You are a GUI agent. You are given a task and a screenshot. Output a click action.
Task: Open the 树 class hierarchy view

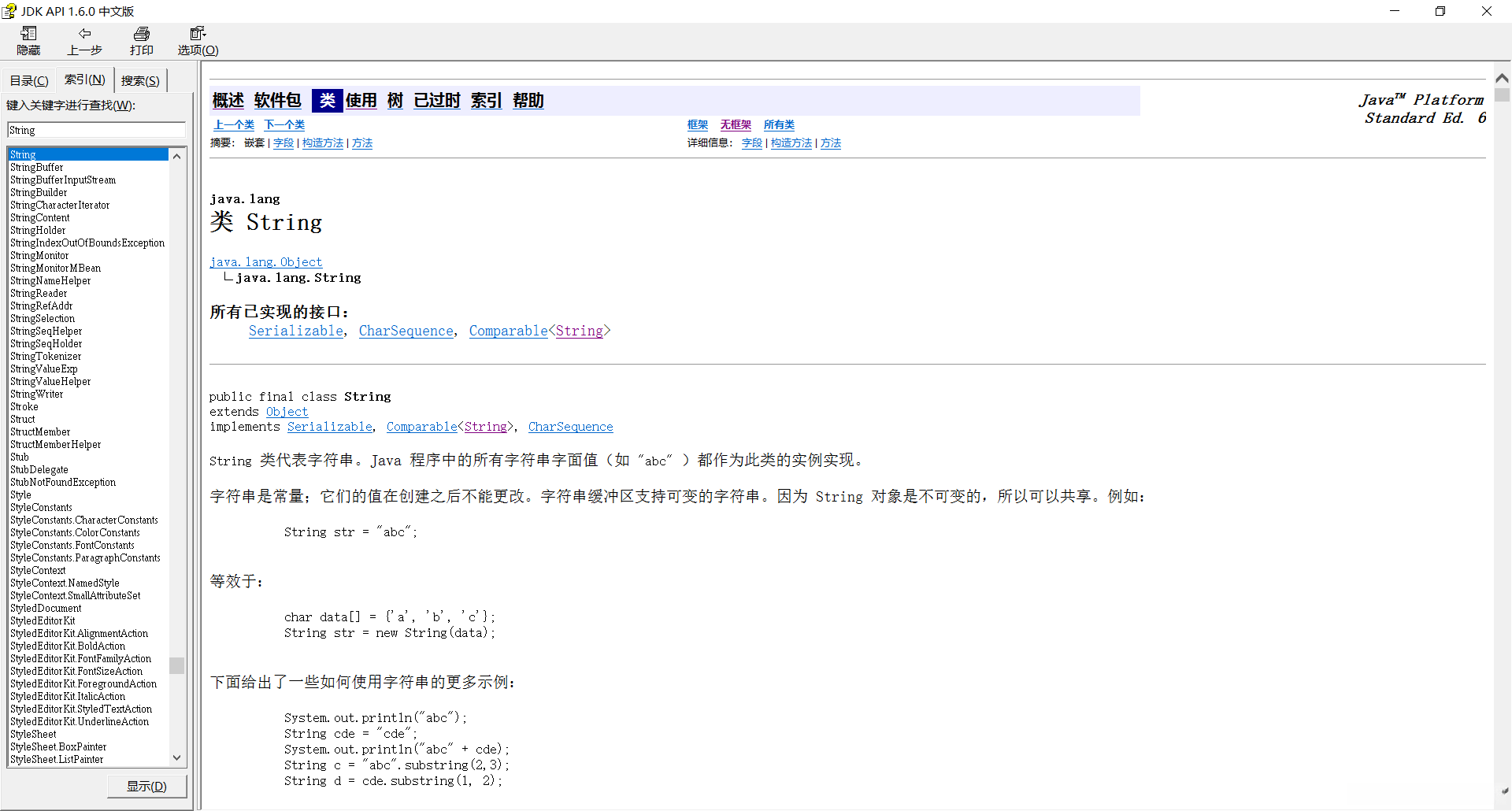395,100
